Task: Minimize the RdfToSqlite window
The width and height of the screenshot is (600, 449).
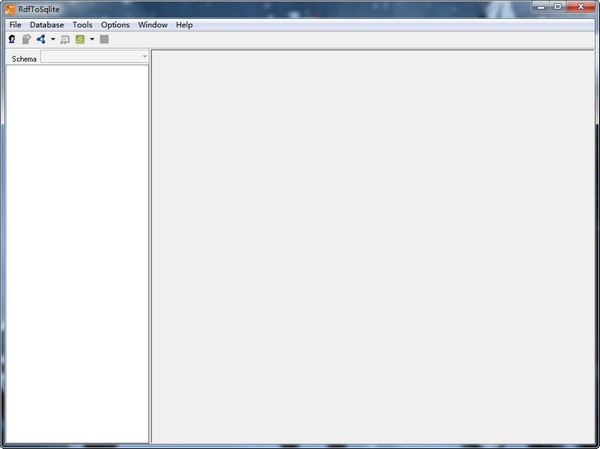Action: pos(541,7)
